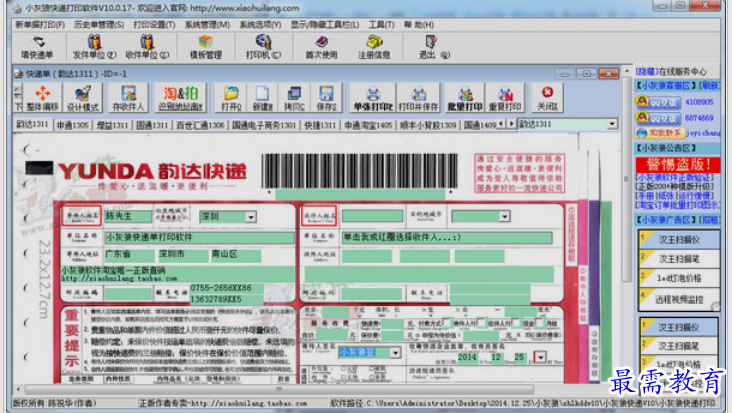Switch to the 申通淘宝1405 tab
Viewport: 732px width, 413px height.
point(368,125)
